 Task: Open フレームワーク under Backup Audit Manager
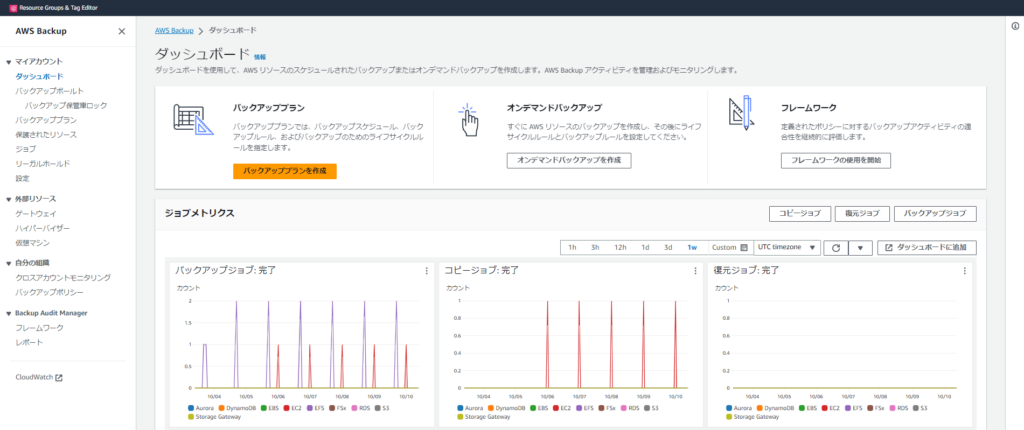pos(39,327)
